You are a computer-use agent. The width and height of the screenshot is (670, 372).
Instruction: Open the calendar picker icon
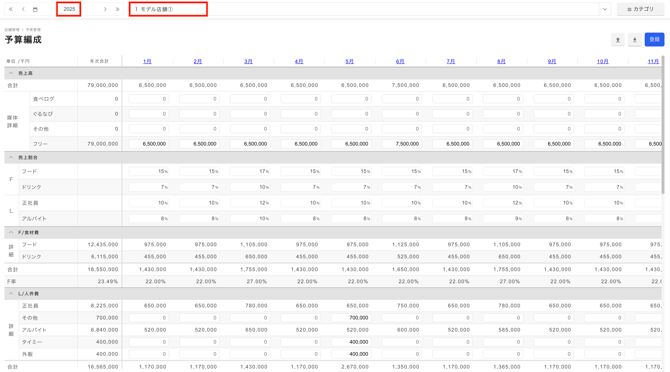click(x=35, y=9)
